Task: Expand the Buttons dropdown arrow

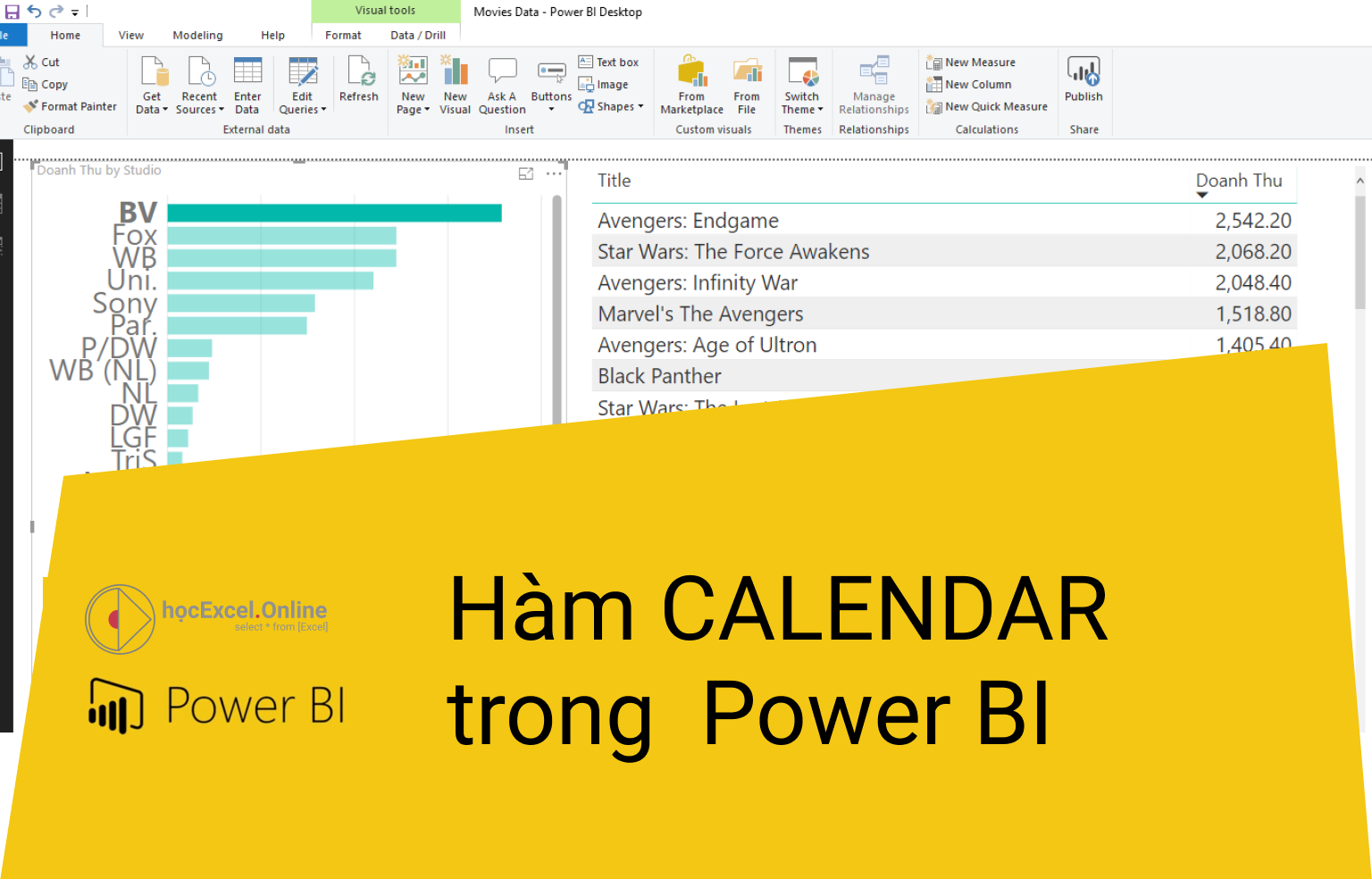Action: pyautogui.click(x=551, y=109)
